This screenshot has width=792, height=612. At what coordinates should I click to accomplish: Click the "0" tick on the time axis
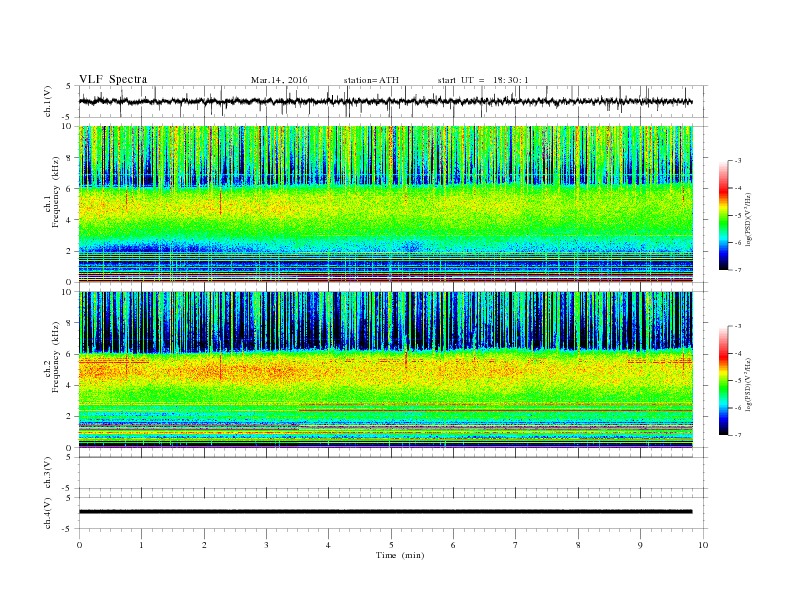click(79, 545)
